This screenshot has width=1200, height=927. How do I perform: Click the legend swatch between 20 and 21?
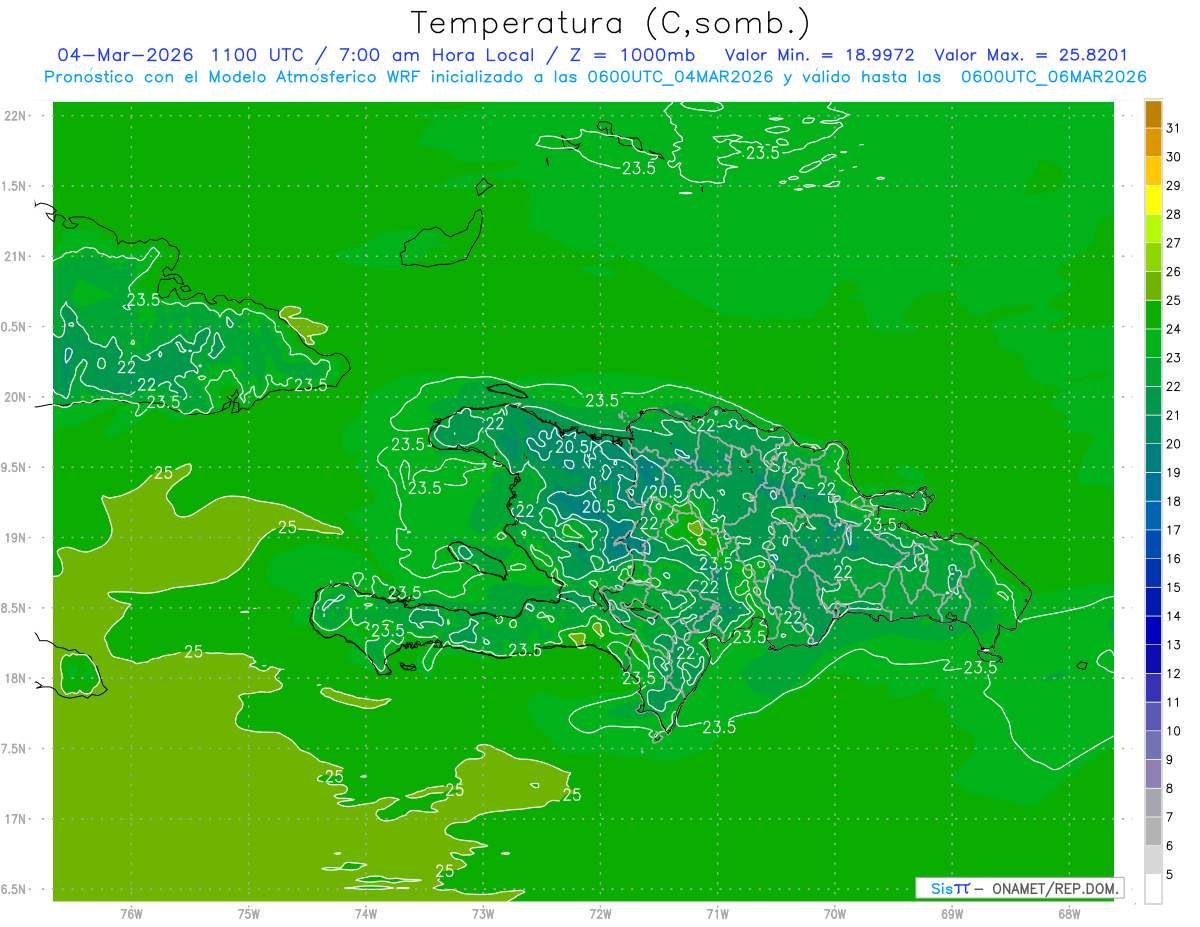pyautogui.click(x=1153, y=430)
